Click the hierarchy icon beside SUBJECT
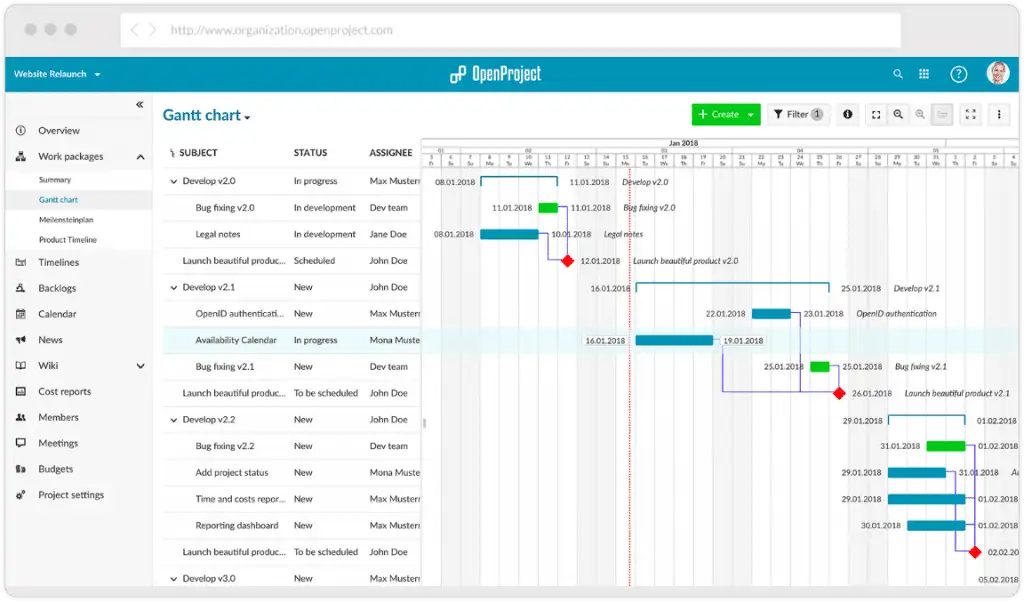 172,153
